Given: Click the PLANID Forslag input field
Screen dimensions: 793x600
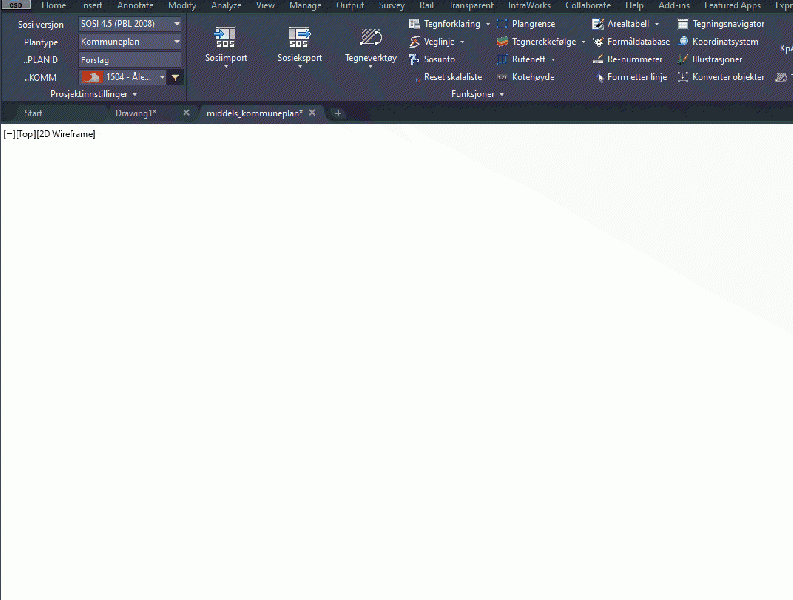Looking at the screenshot, I should pos(130,60).
